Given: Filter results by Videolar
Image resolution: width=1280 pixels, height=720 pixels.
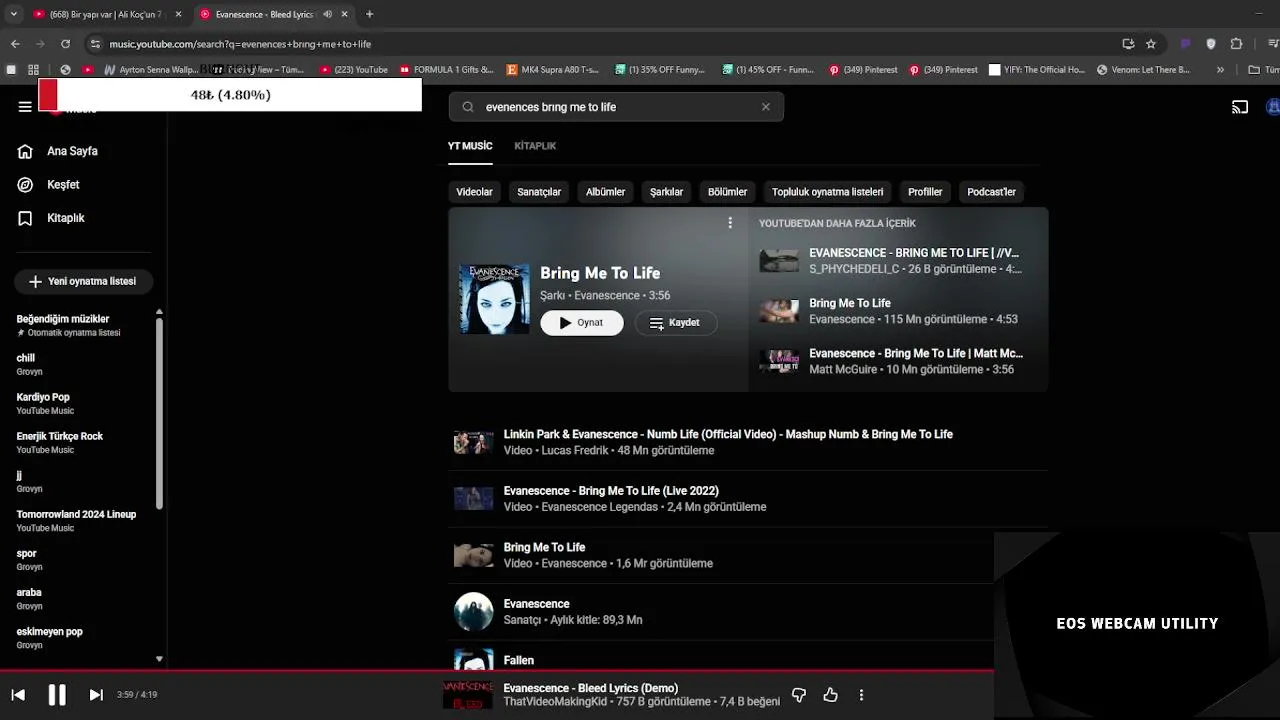Looking at the screenshot, I should tap(474, 192).
